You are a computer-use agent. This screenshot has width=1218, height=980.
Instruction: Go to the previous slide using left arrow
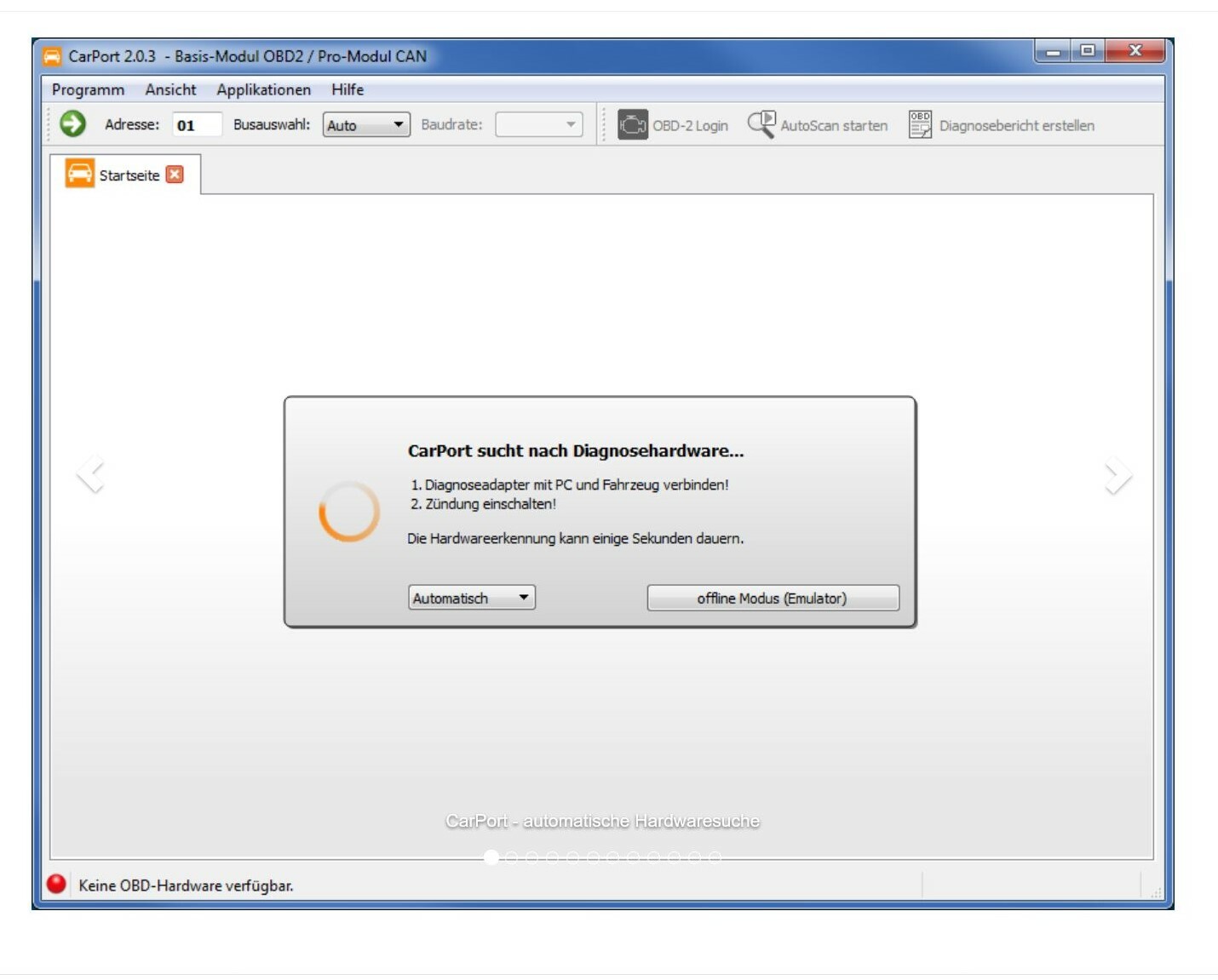pyautogui.click(x=90, y=474)
